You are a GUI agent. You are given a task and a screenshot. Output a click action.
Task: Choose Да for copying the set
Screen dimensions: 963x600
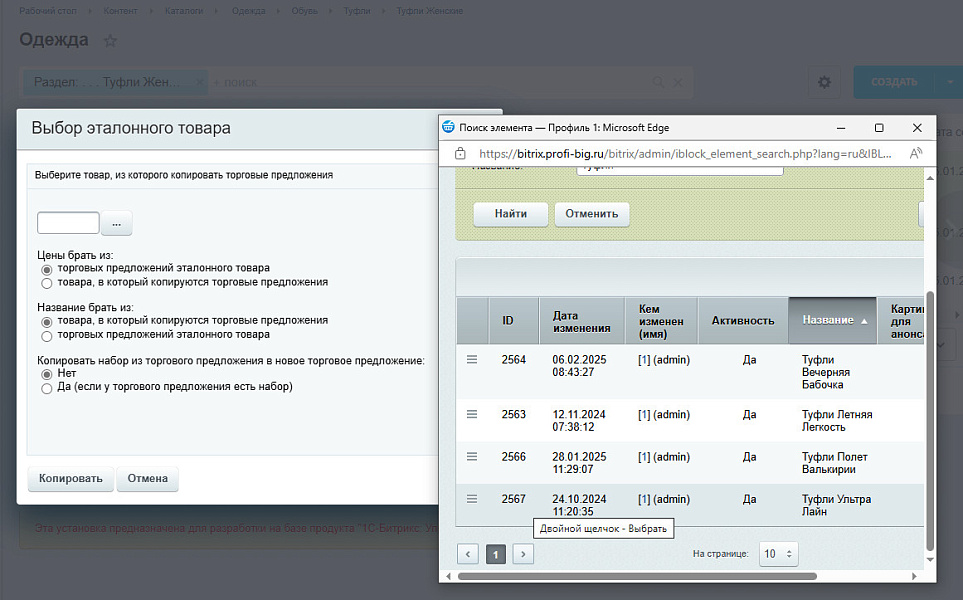[46, 388]
